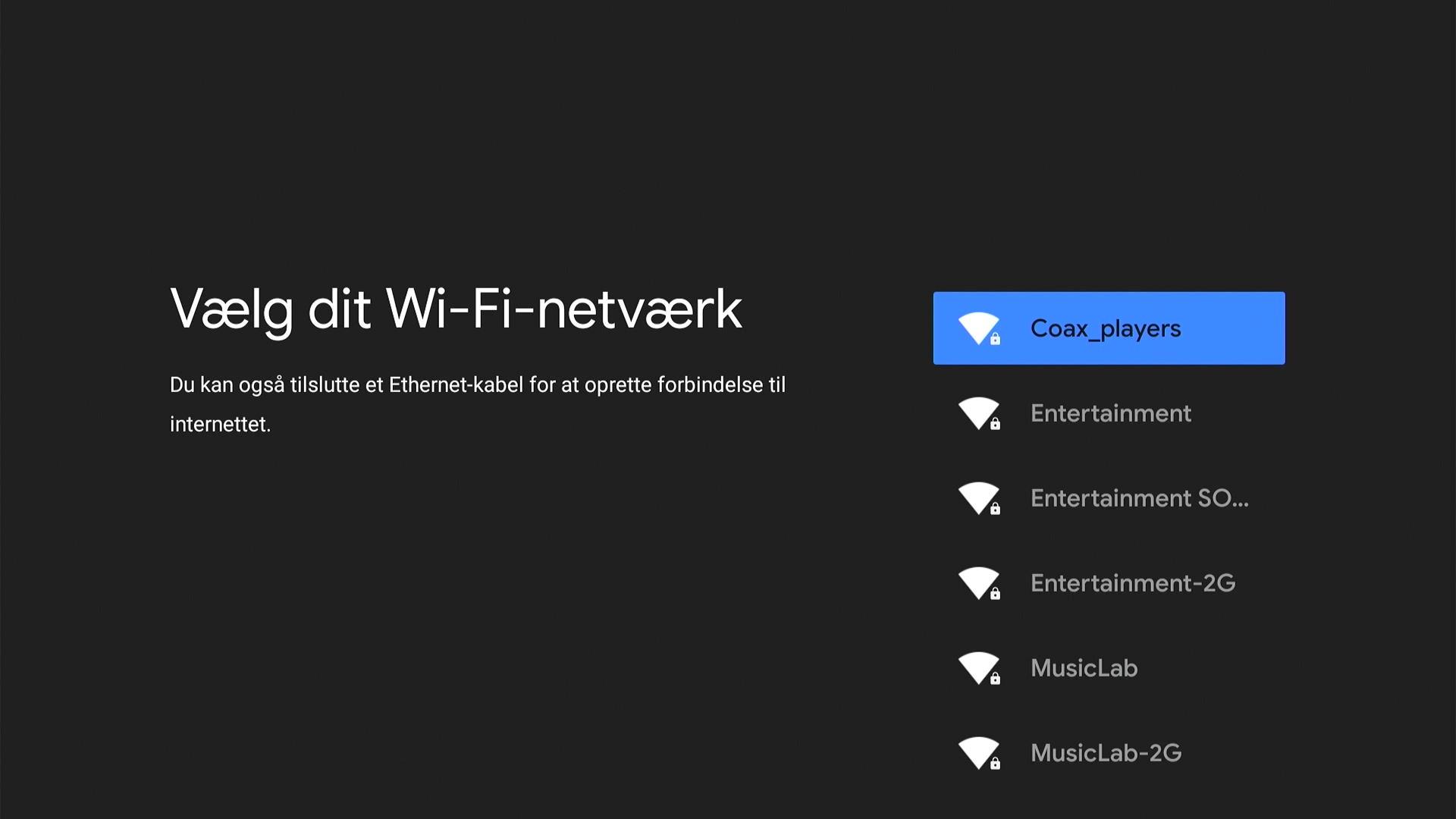Click the Wi-Fi icon next to Entertainment

click(977, 413)
